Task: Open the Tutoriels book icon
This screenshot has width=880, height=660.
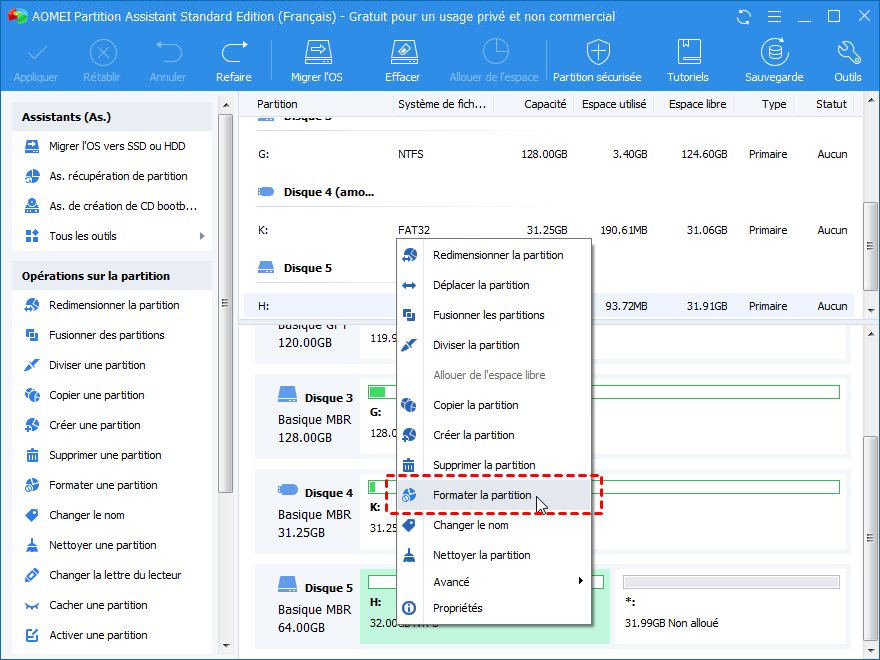Action: point(688,52)
